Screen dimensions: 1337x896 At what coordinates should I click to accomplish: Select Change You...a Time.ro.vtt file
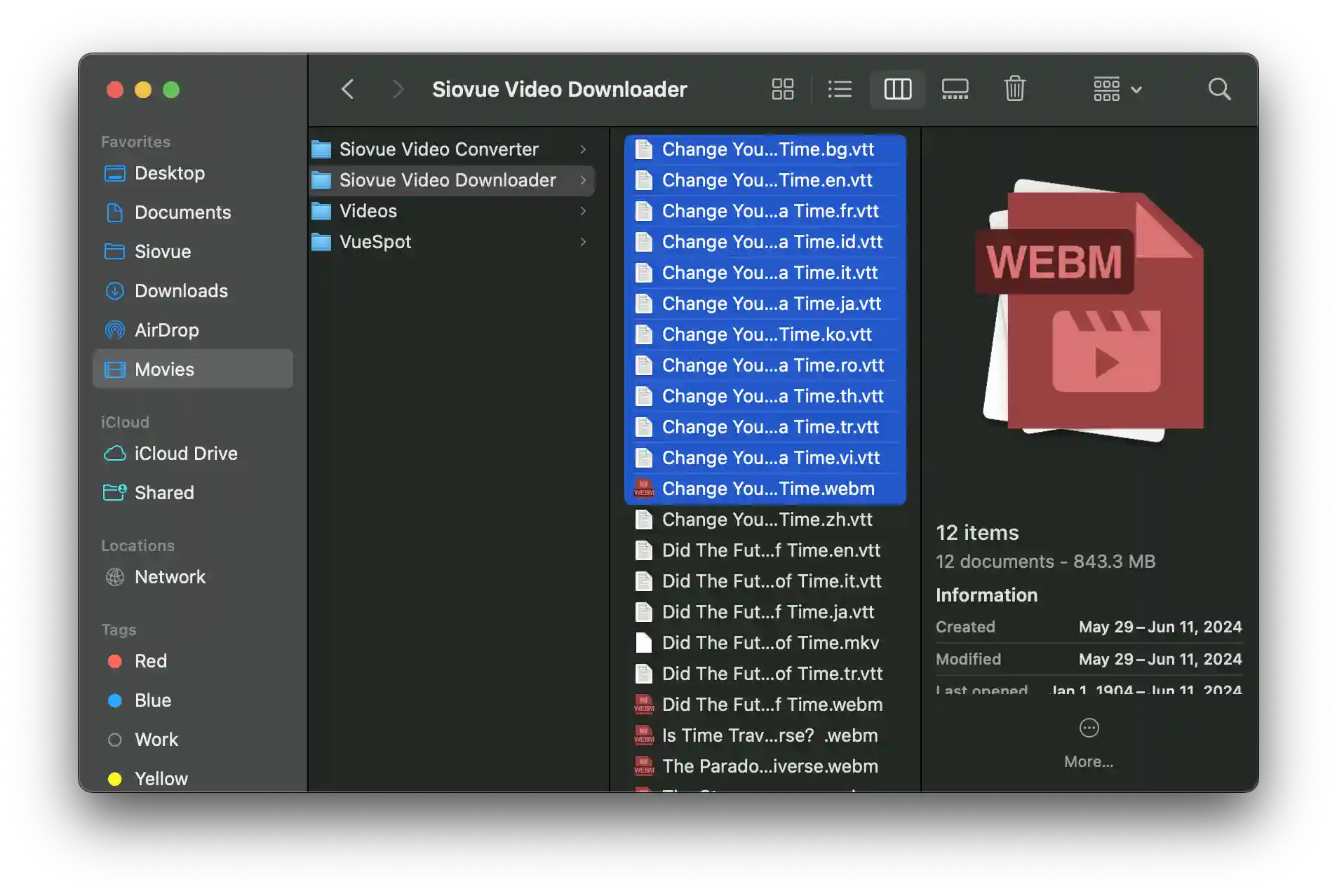click(765, 365)
